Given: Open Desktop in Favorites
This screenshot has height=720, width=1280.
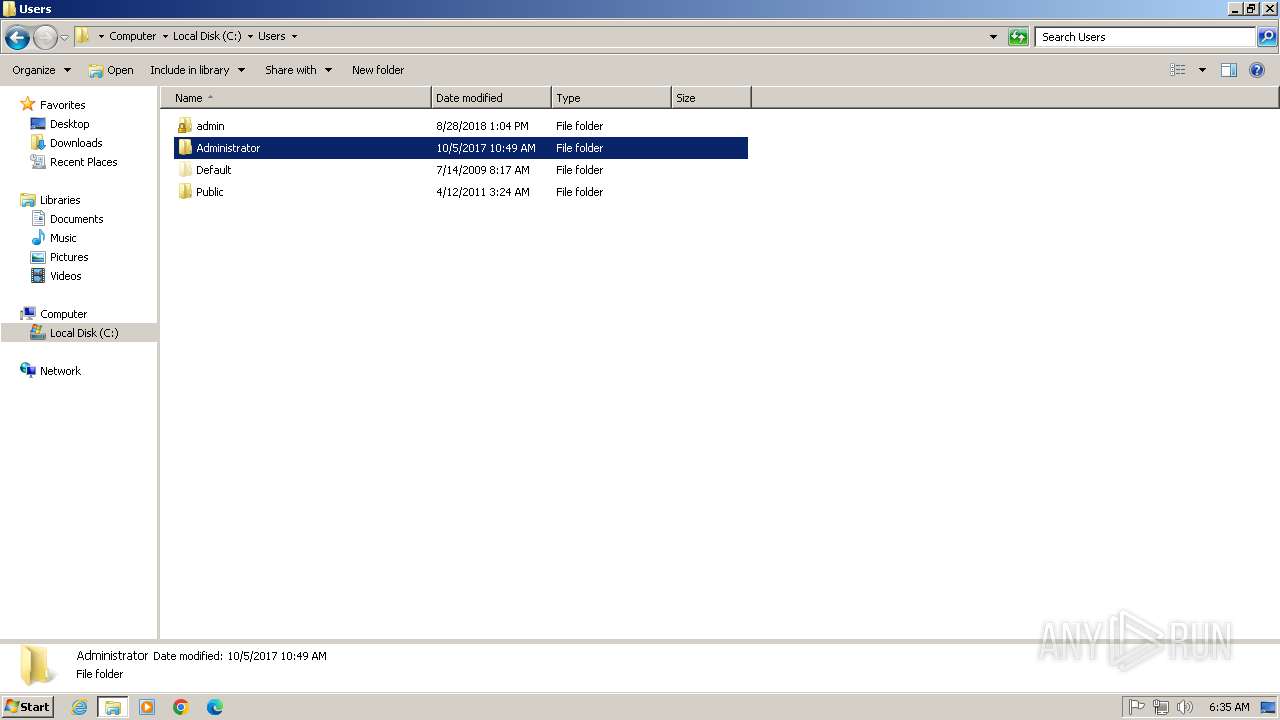Looking at the screenshot, I should [x=69, y=124].
